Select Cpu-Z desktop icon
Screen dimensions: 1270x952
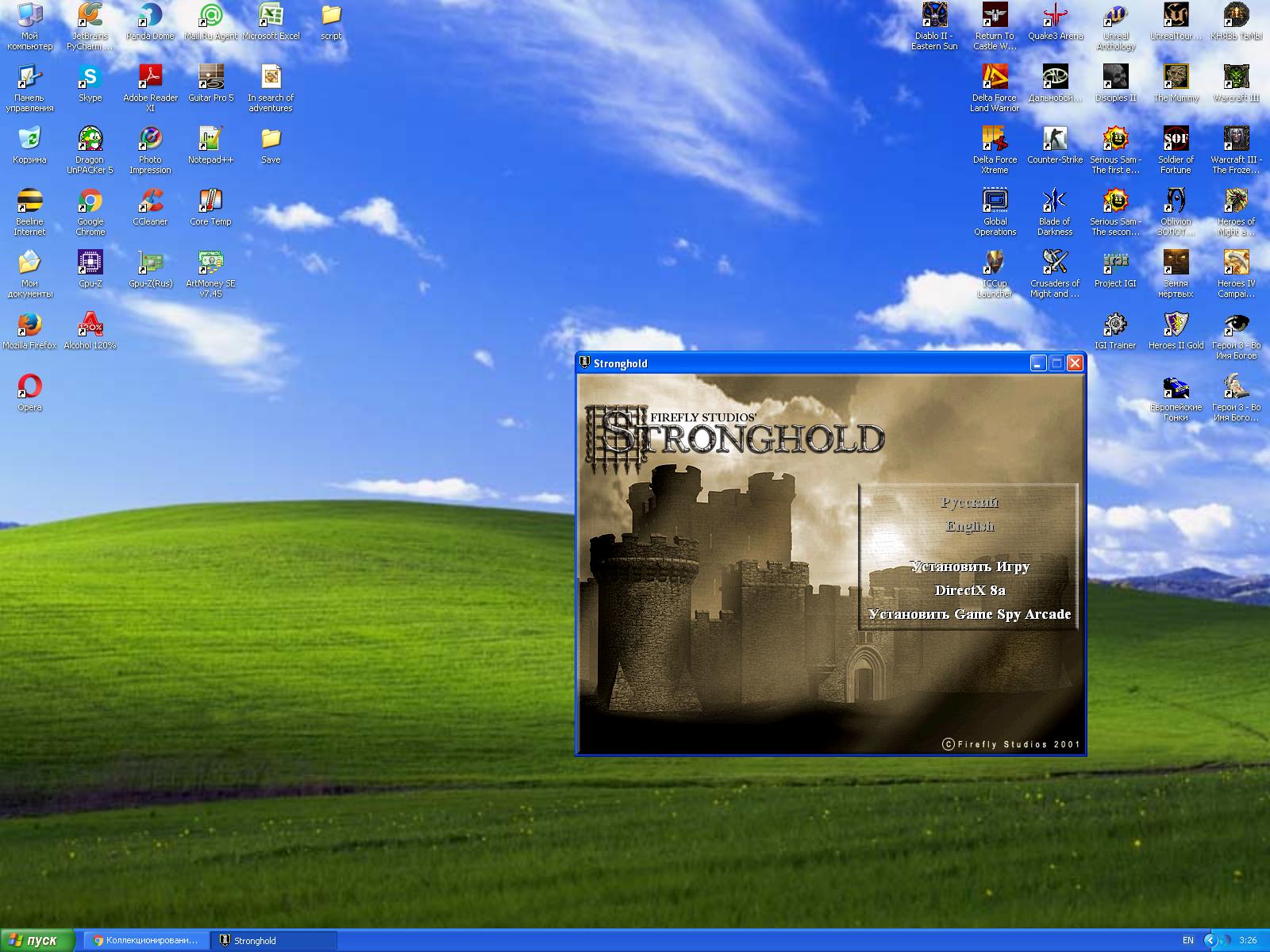[90, 269]
